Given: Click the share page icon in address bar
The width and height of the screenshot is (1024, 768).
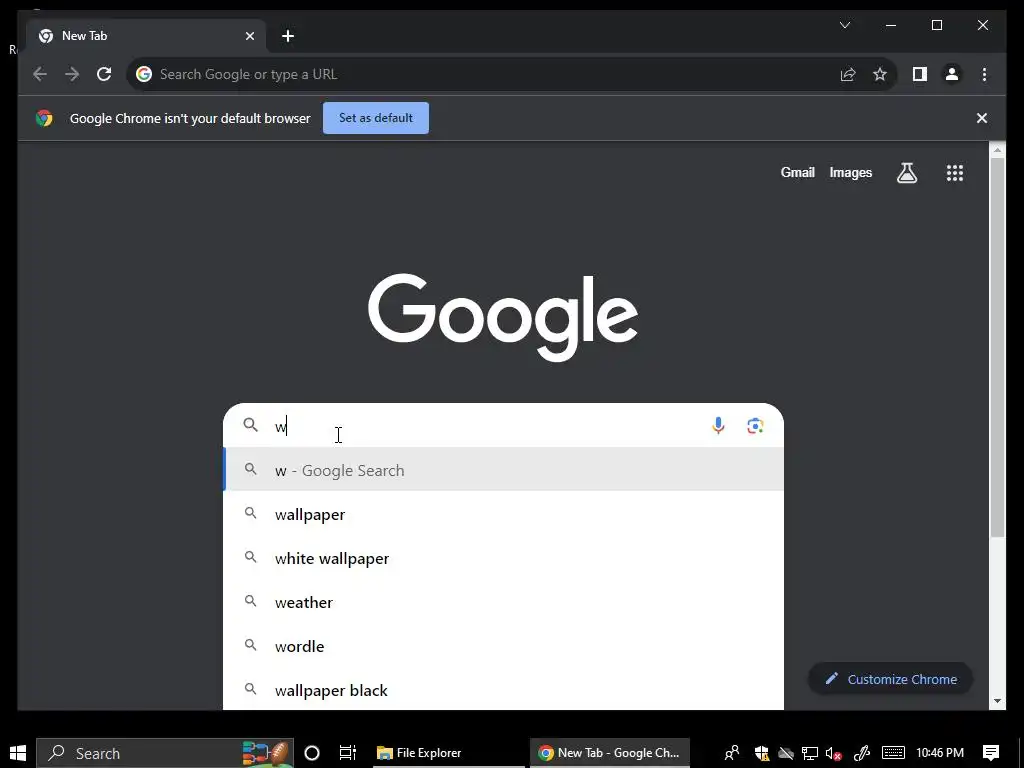Looking at the screenshot, I should 848,74.
